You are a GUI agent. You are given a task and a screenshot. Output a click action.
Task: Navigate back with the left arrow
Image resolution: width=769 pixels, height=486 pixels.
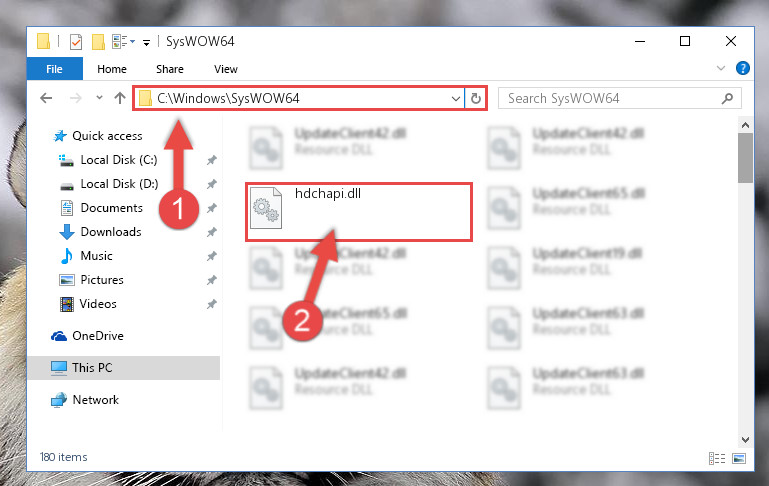46,98
